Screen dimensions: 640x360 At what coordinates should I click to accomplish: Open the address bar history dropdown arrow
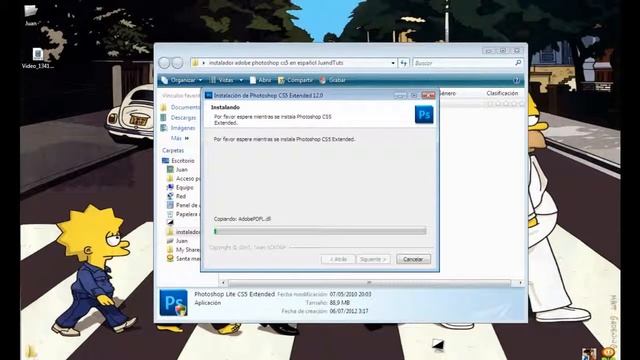pyautogui.click(x=393, y=63)
